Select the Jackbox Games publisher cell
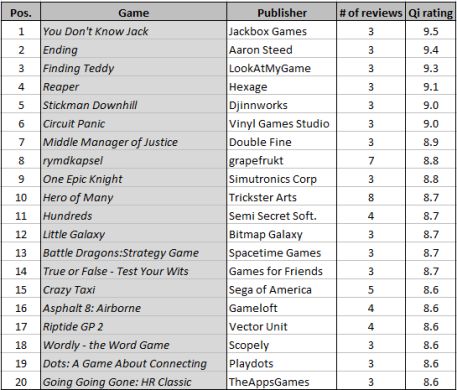 click(282, 31)
